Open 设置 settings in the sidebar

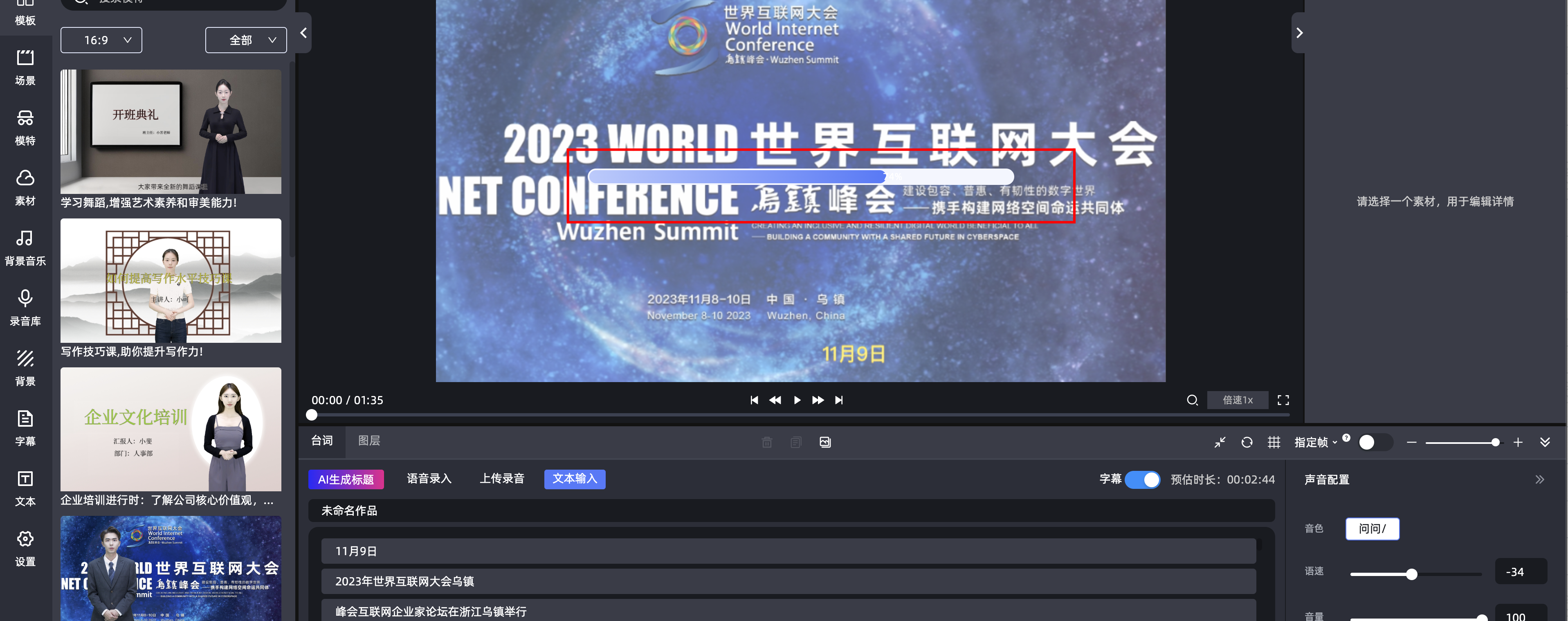(x=25, y=549)
